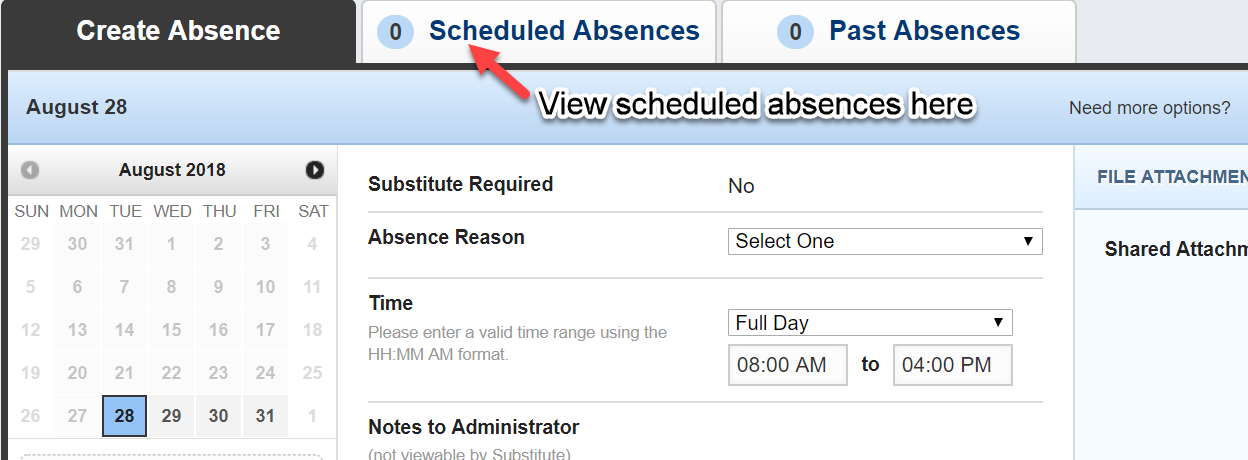Select August 28 in the calendar
Image resolution: width=1248 pixels, height=460 pixels.
click(124, 416)
